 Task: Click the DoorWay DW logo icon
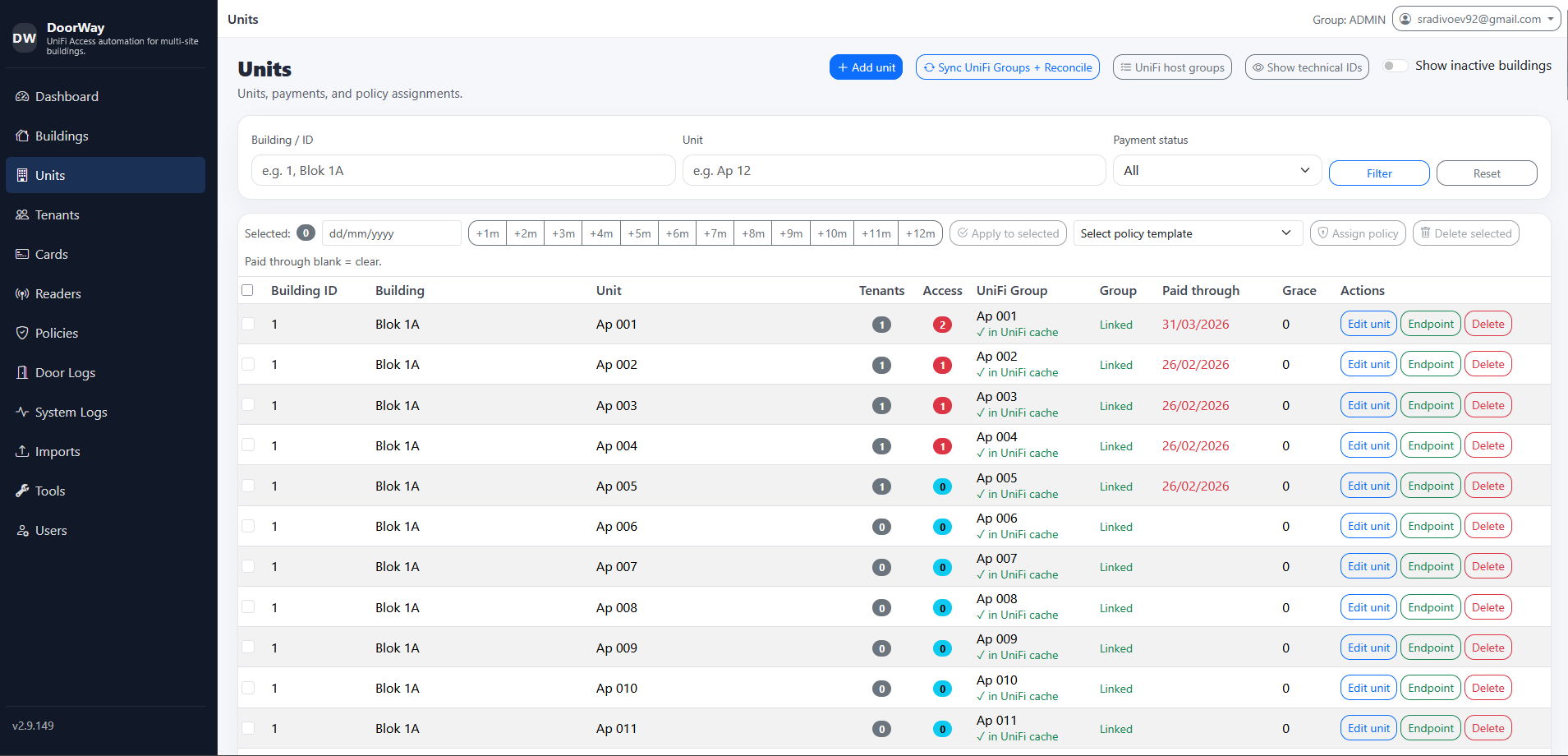click(x=25, y=38)
